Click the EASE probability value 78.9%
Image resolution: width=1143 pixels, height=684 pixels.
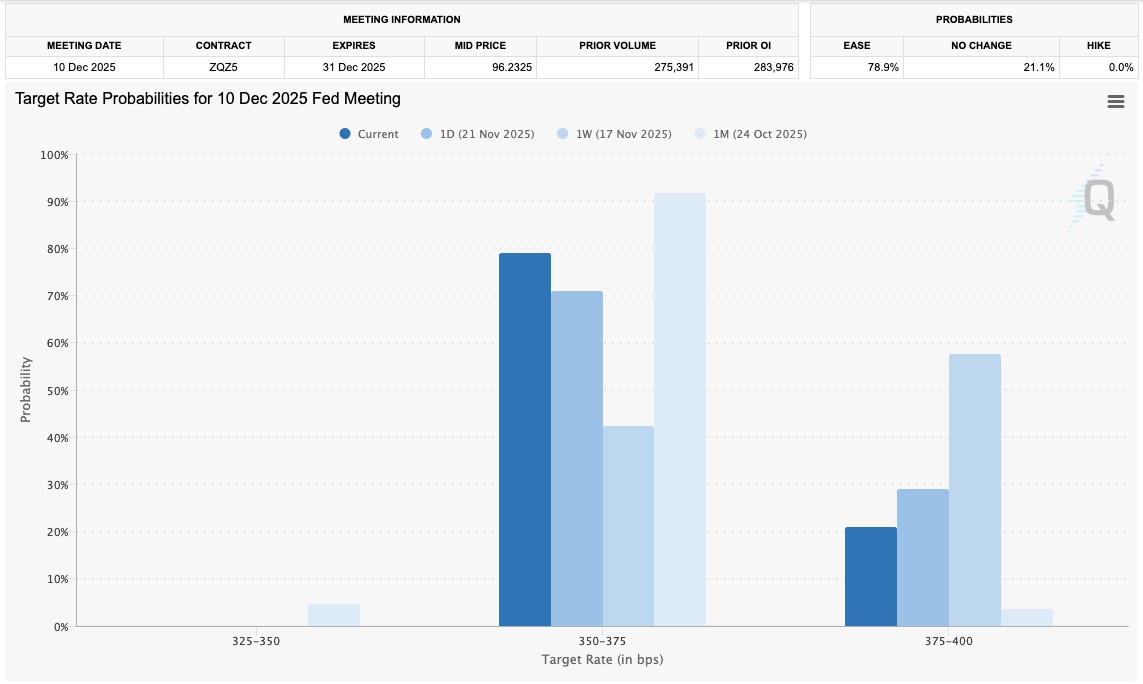(883, 67)
